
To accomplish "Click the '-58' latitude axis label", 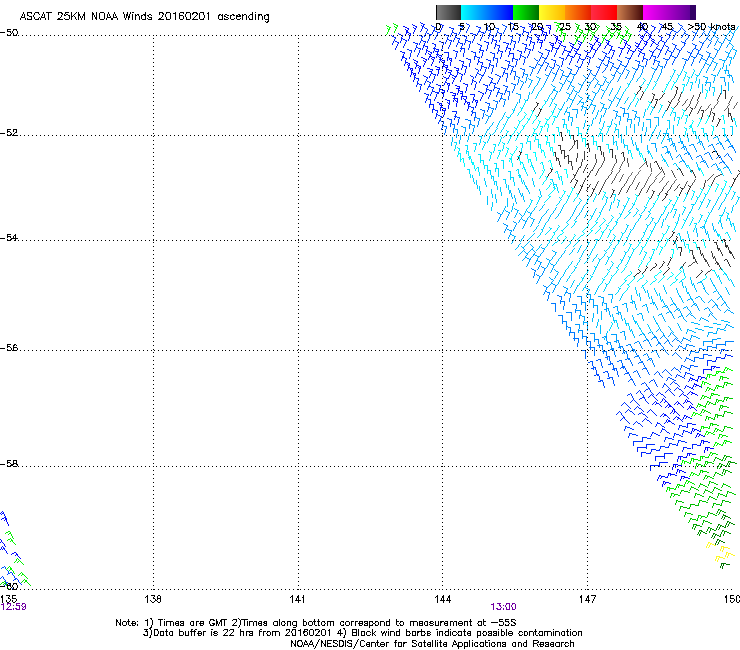I will [x=9, y=464].
